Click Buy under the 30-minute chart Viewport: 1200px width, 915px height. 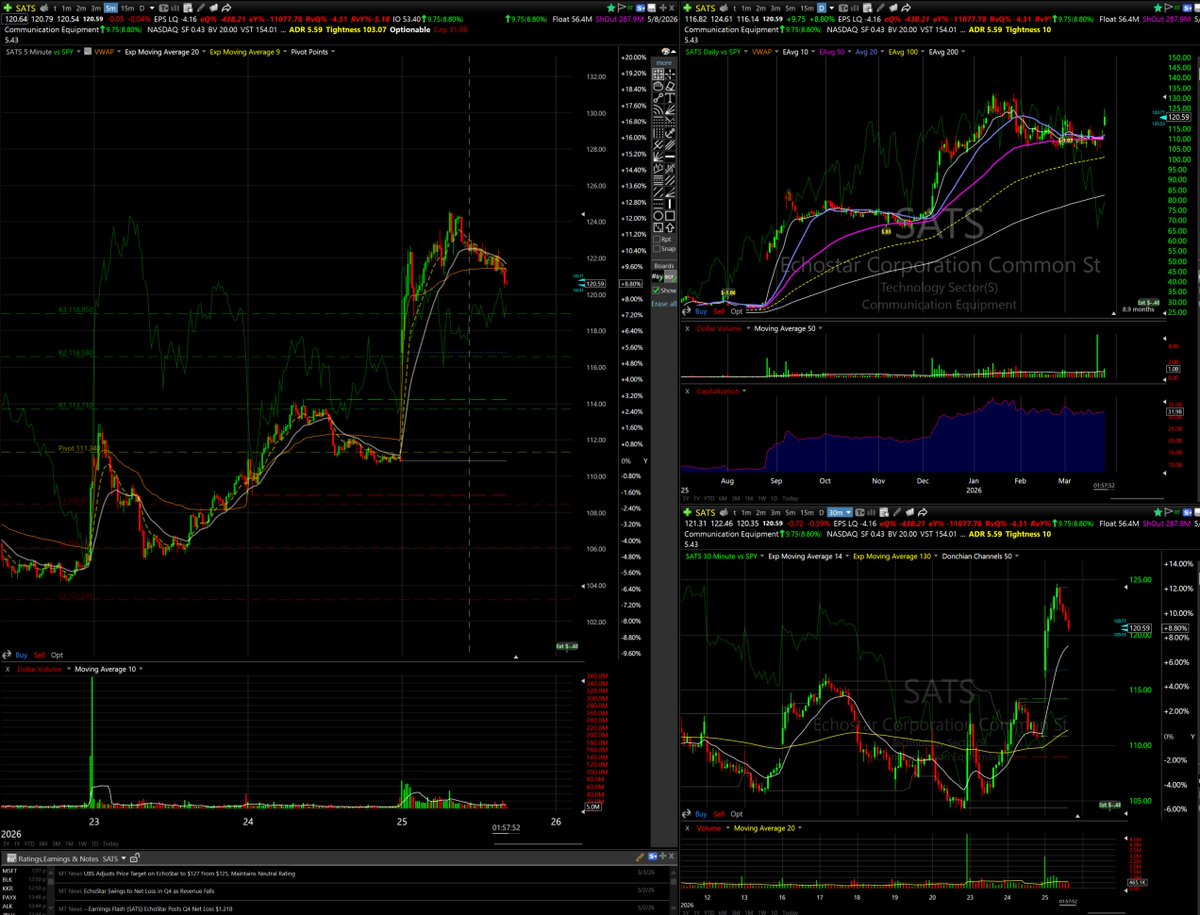click(700, 814)
